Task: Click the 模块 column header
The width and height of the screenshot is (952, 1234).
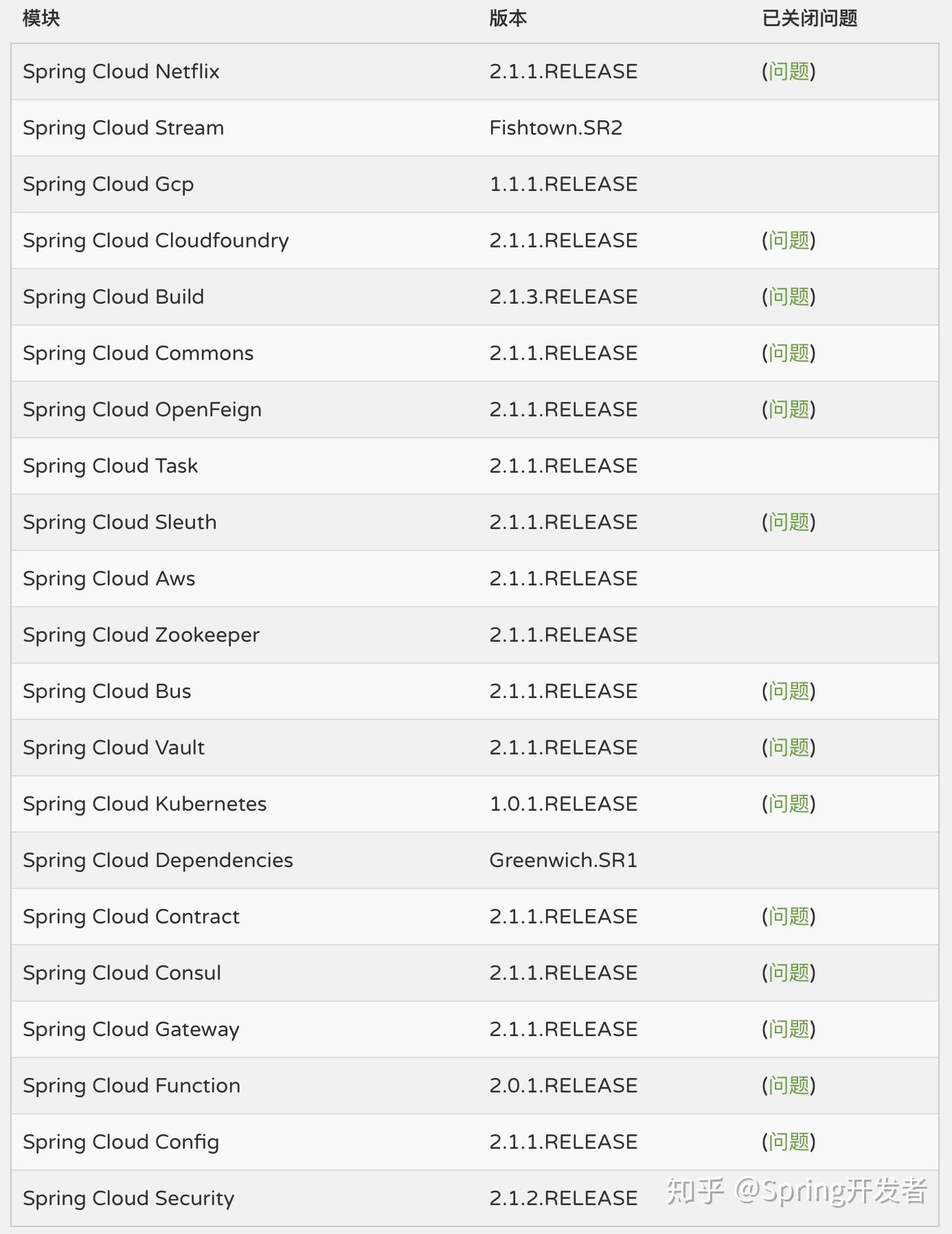Action: coord(41,19)
